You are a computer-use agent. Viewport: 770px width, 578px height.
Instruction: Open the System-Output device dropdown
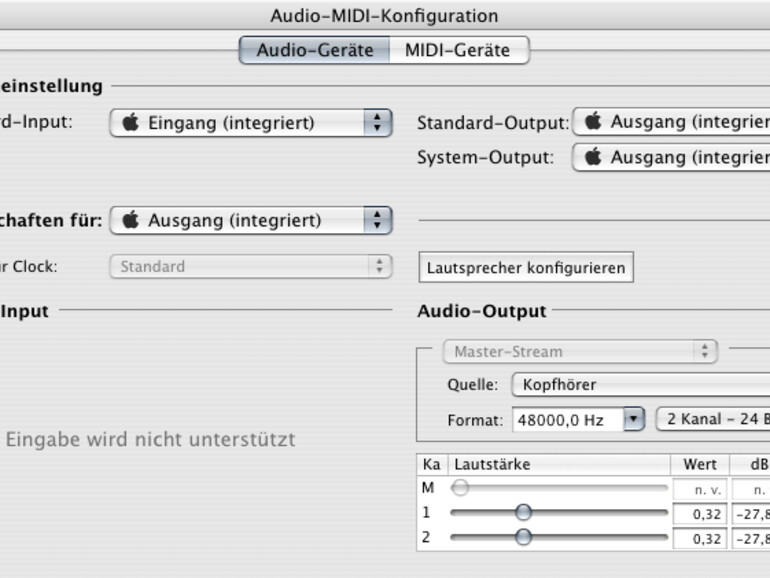tap(670, 157)
